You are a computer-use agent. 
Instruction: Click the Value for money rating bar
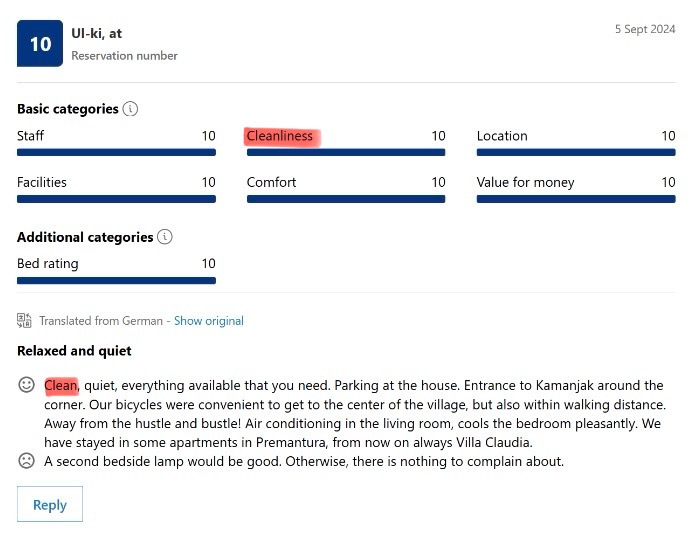(x=576, y=199)
